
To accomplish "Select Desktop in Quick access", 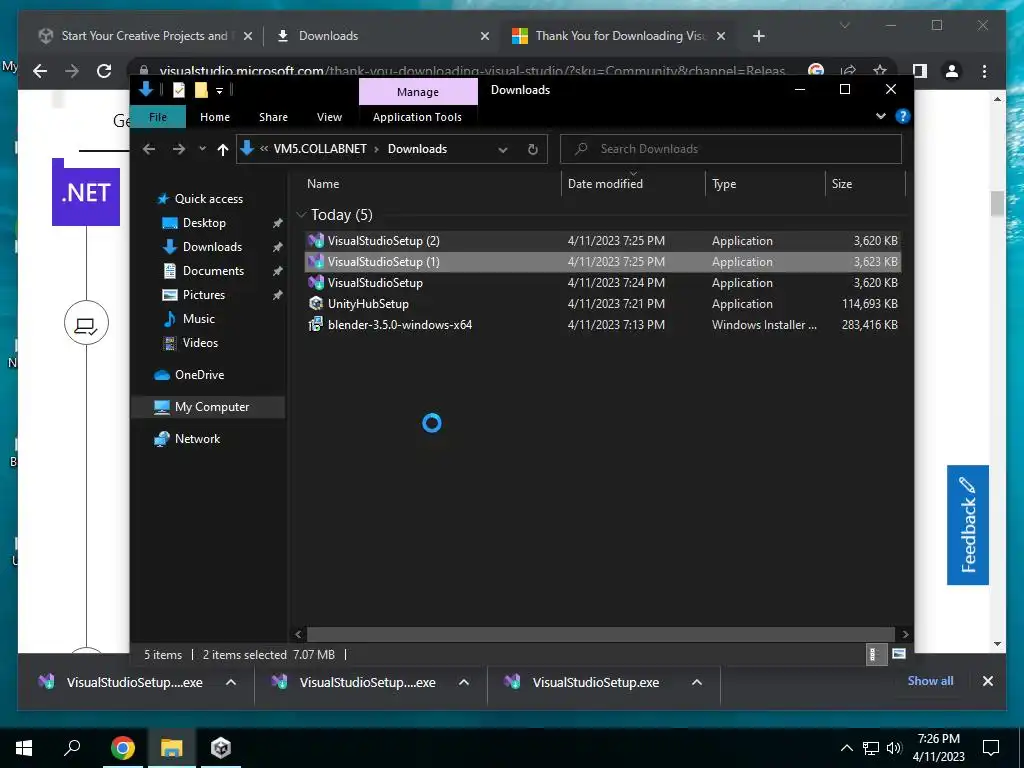I will point(204,223).
